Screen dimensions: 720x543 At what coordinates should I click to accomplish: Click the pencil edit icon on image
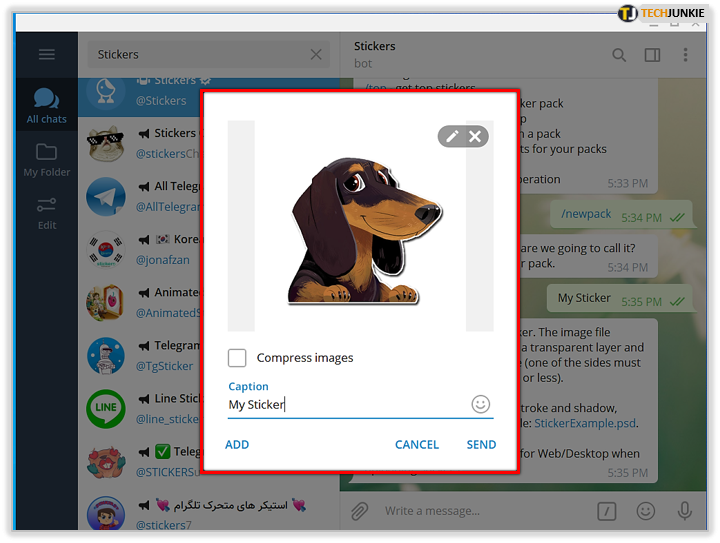(x=452, y=136)
